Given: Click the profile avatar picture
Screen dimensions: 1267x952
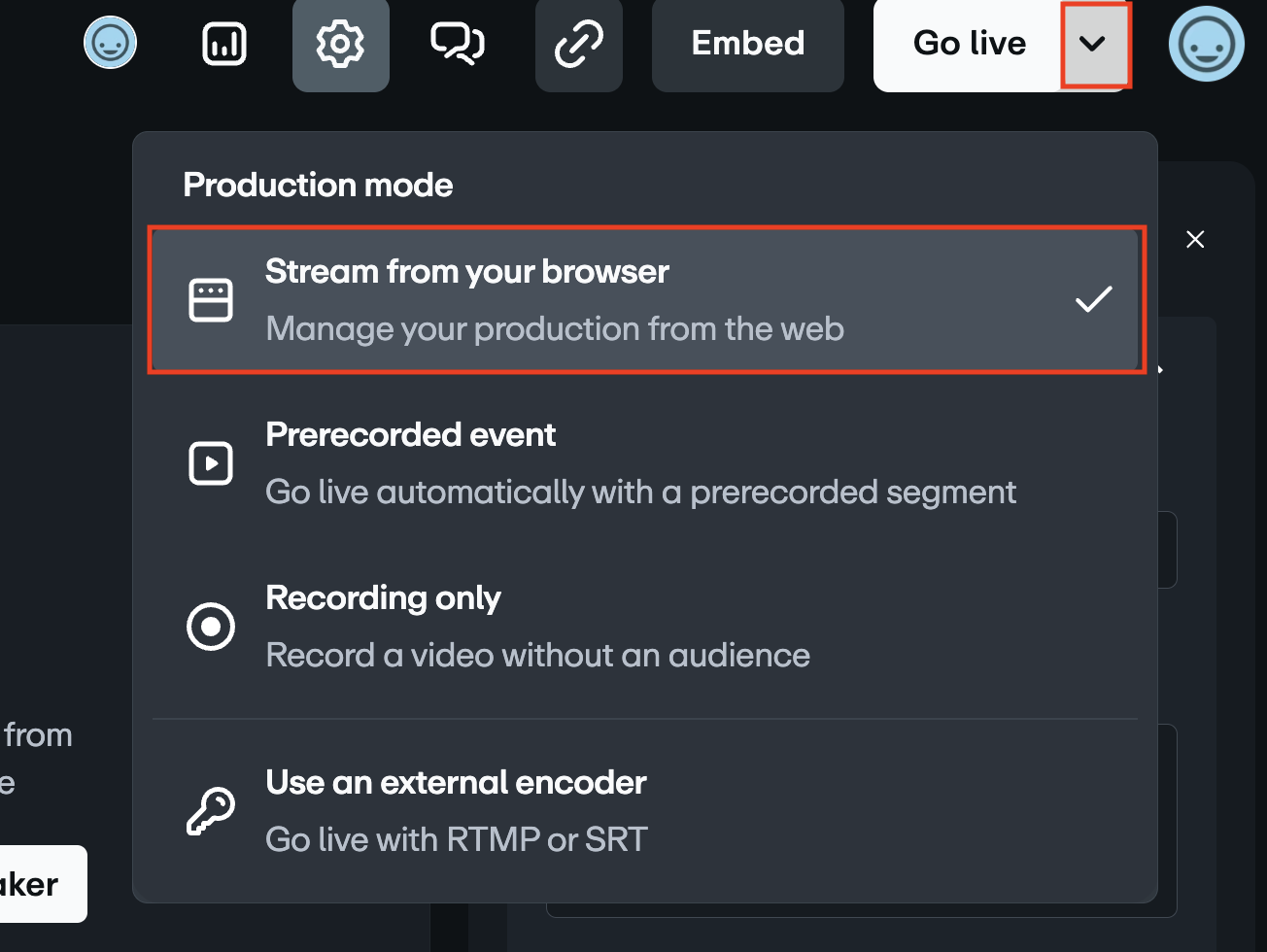Looking at the screenshot, I should 1206,44.
